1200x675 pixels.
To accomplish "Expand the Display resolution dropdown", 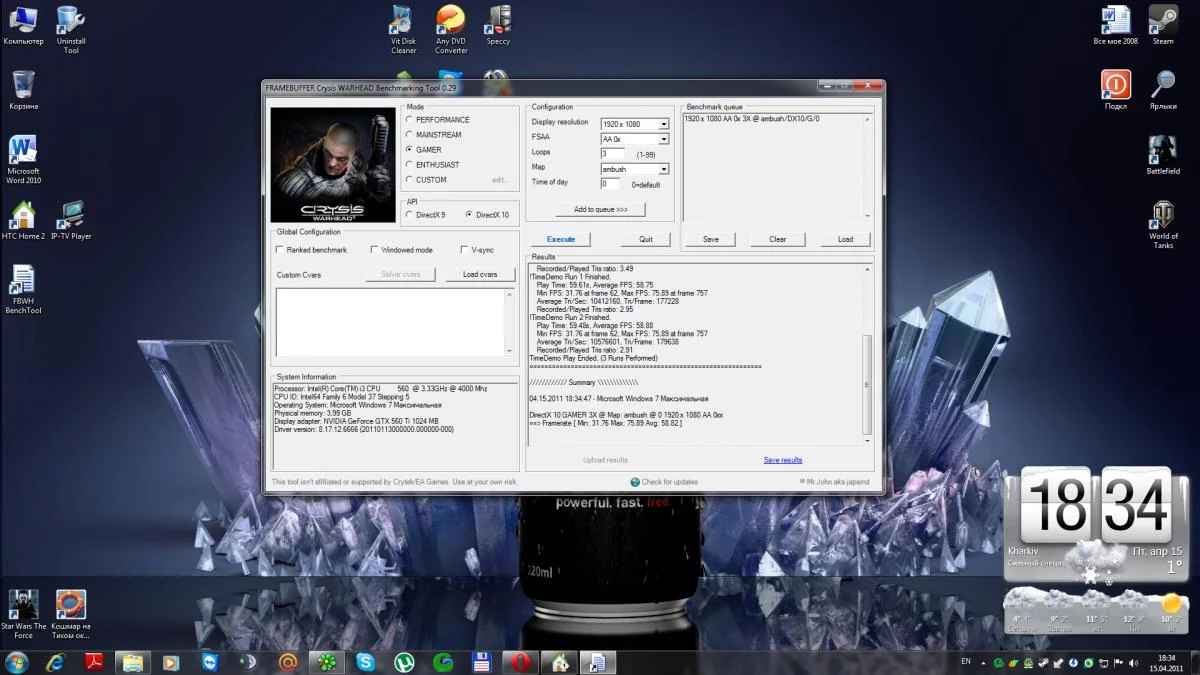I will pyautogui.click(x=663, y=124).
